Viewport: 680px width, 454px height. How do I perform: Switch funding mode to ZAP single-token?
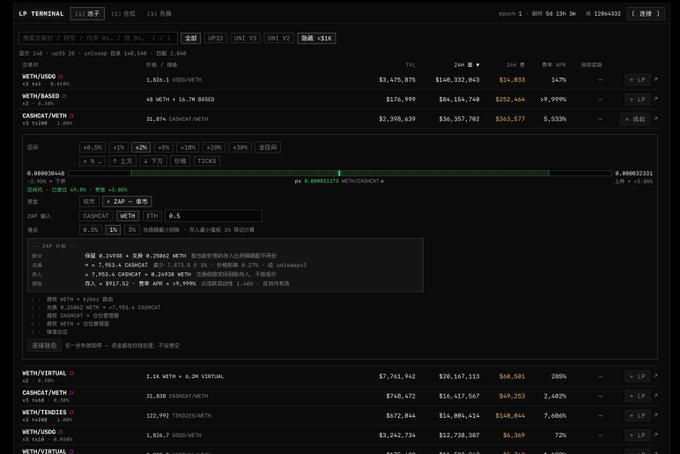pos(127,202)
